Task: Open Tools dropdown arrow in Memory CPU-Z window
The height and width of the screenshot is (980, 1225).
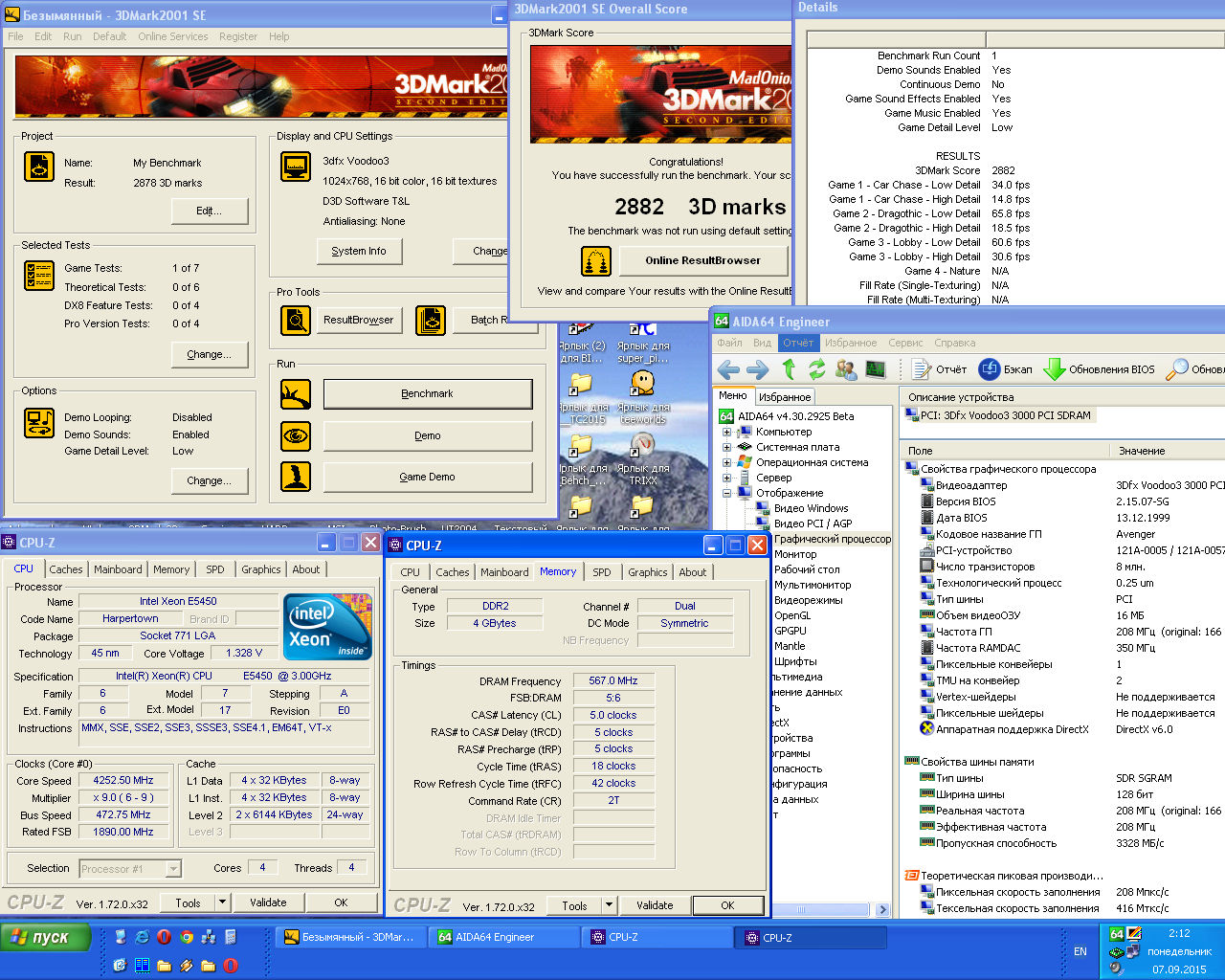Action: [609, 905]
